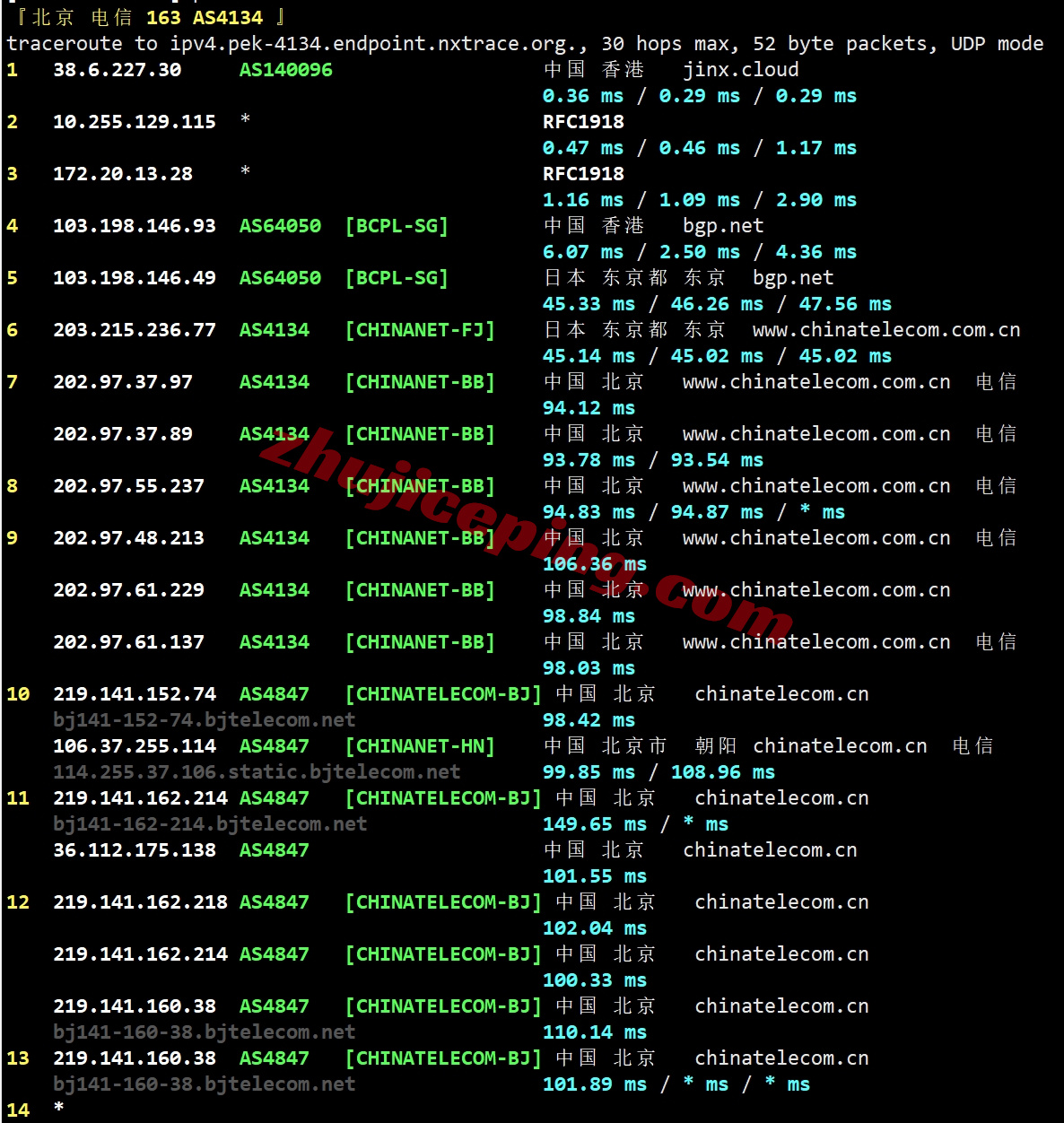Click IP 103.198.146.49 in hop 5

(x=135, y=278)
